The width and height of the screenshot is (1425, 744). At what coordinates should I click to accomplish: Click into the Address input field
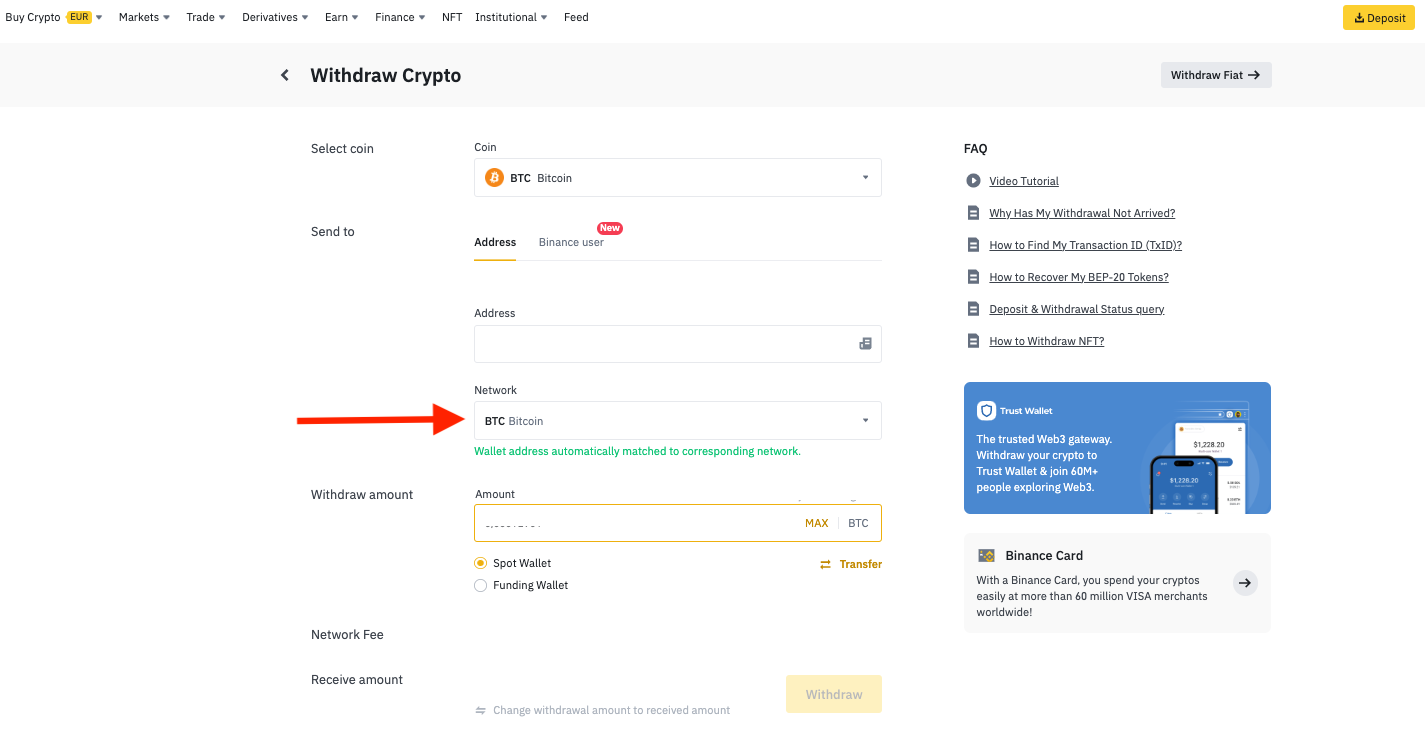pyautogui.click(x=660, y=344)
